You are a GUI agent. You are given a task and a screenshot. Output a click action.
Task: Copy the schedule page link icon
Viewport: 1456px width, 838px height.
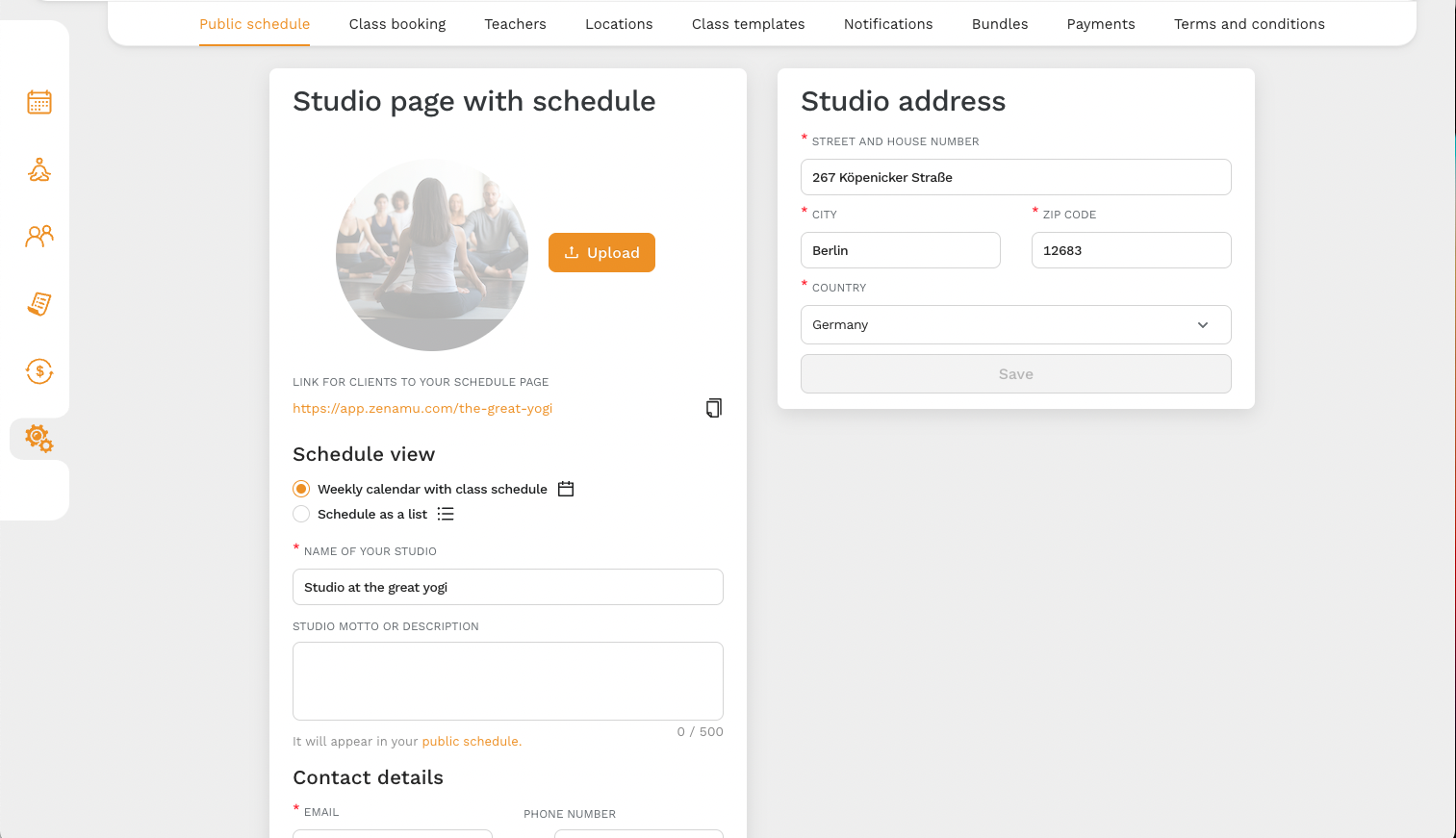point(713,408)
